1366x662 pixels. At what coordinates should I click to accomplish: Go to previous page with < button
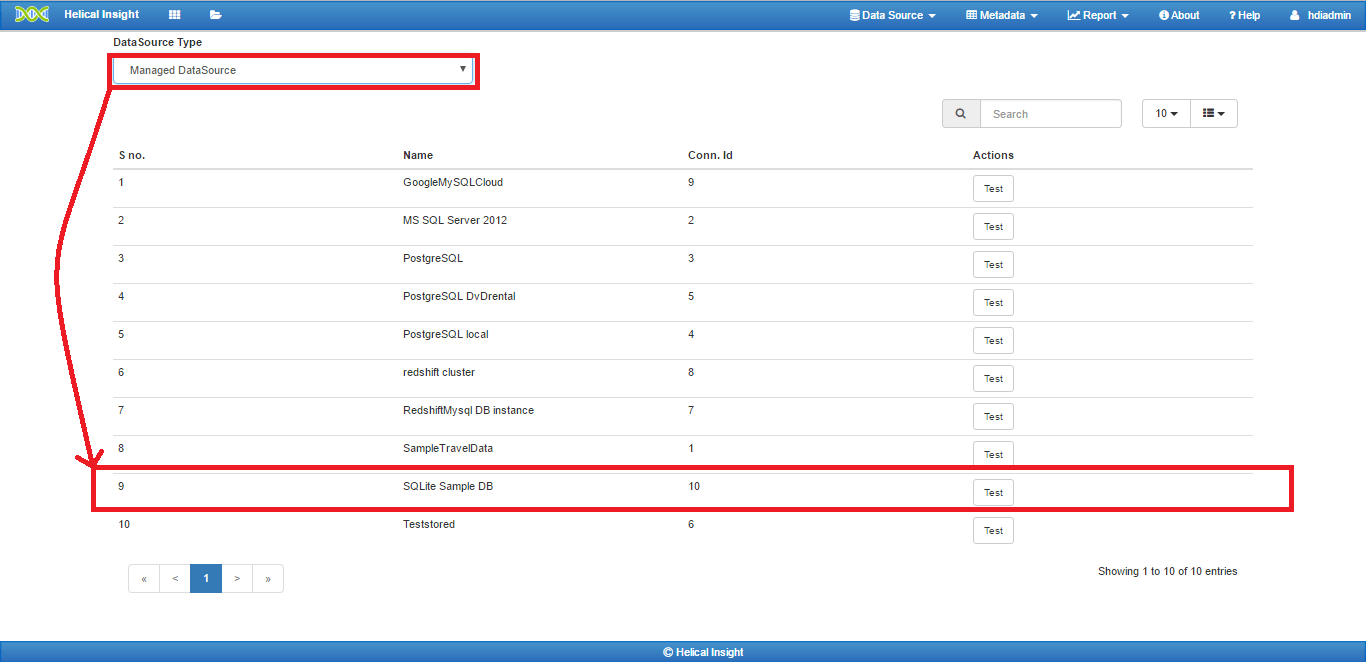coord(175,578)
